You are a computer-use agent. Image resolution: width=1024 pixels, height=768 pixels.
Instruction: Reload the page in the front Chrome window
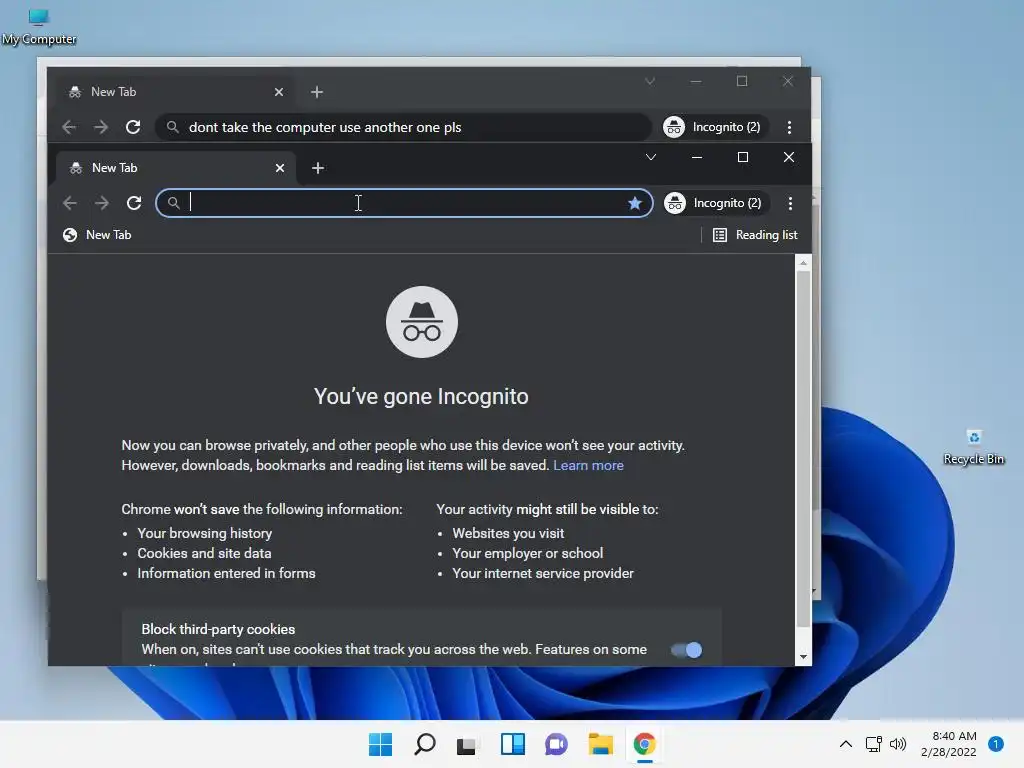pos(134,203)
